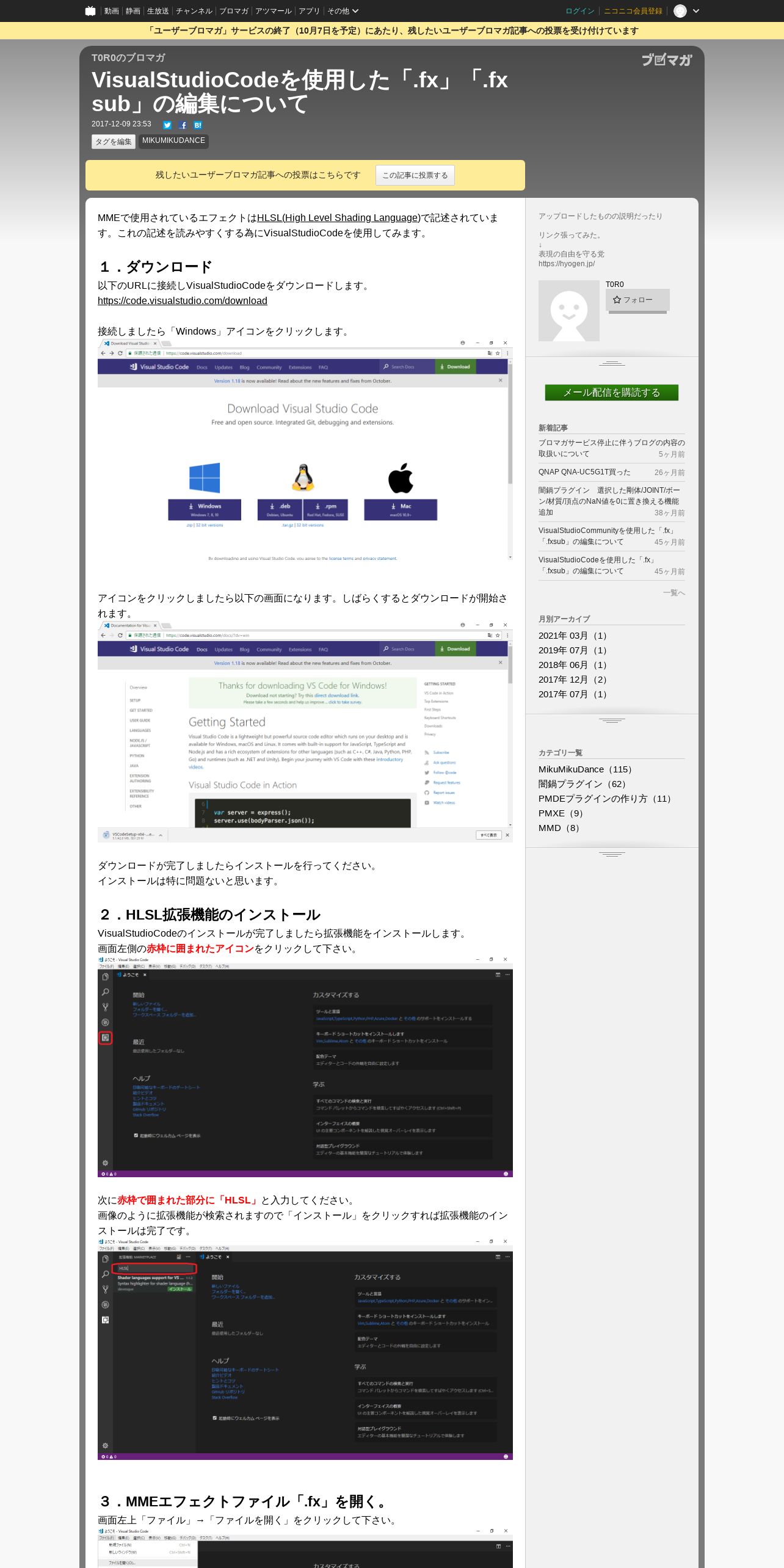
Task: Open the account dropdown arrow in header
Action: point(695,11)
